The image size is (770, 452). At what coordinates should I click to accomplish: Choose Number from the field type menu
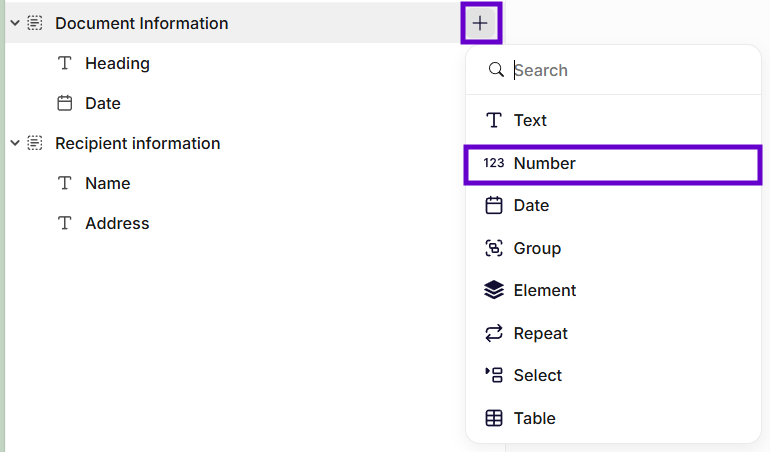coord(544,163)
